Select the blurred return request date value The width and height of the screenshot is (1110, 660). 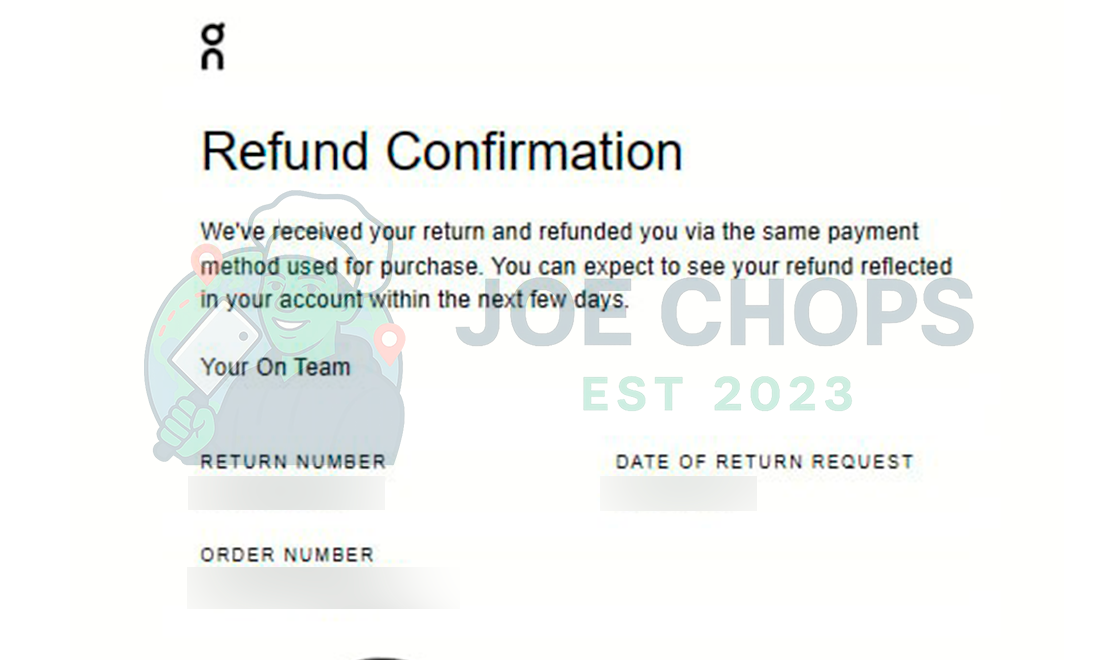pyautogui.click(x=678, y=492)
